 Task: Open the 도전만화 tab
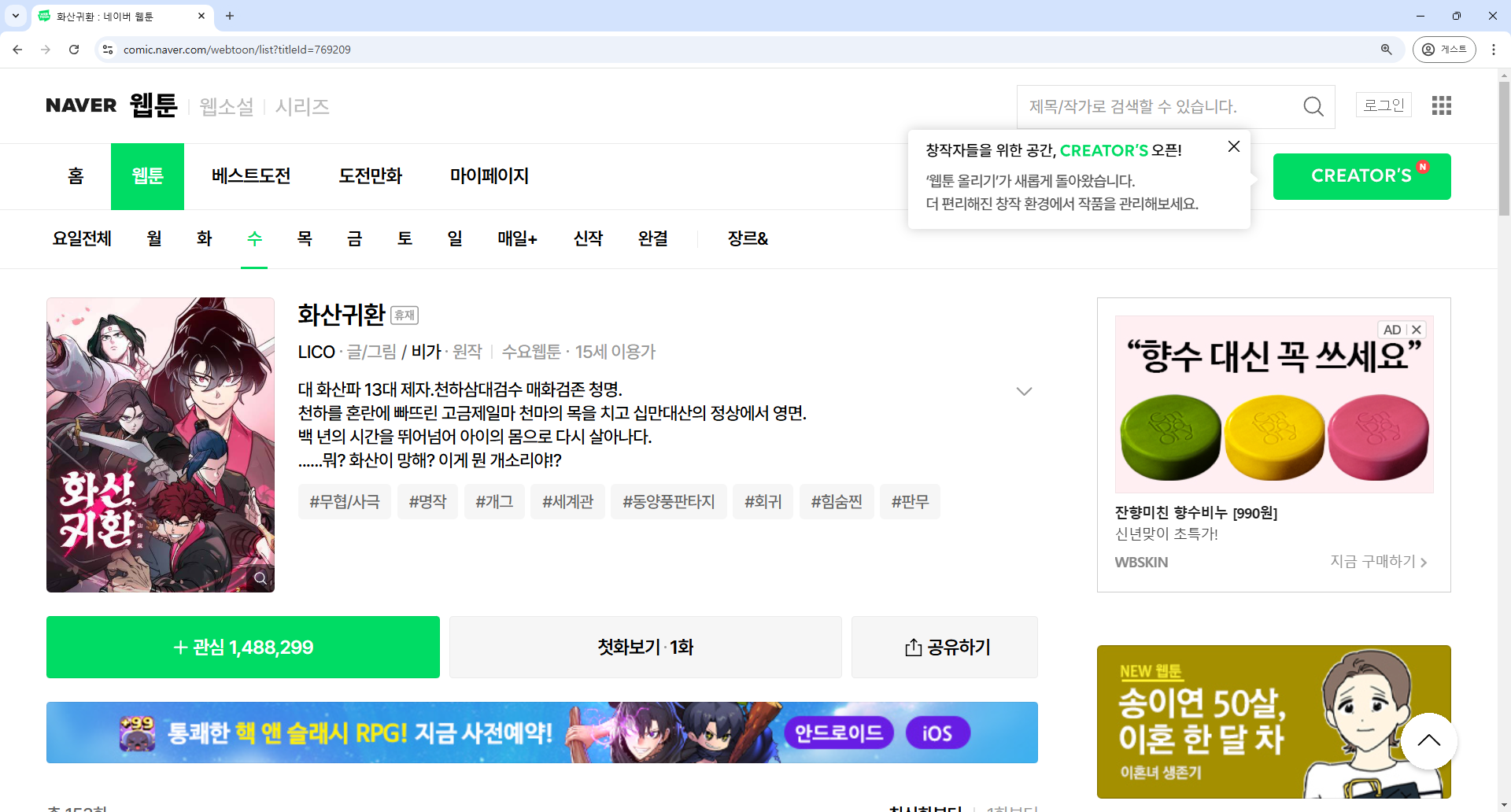click(370, 175)
